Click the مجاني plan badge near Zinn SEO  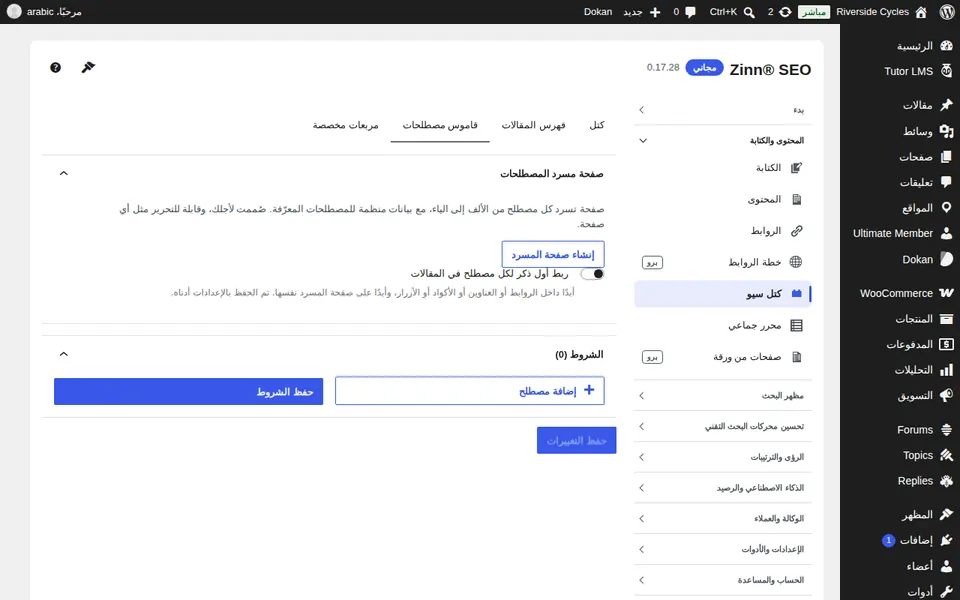[704, 67]
